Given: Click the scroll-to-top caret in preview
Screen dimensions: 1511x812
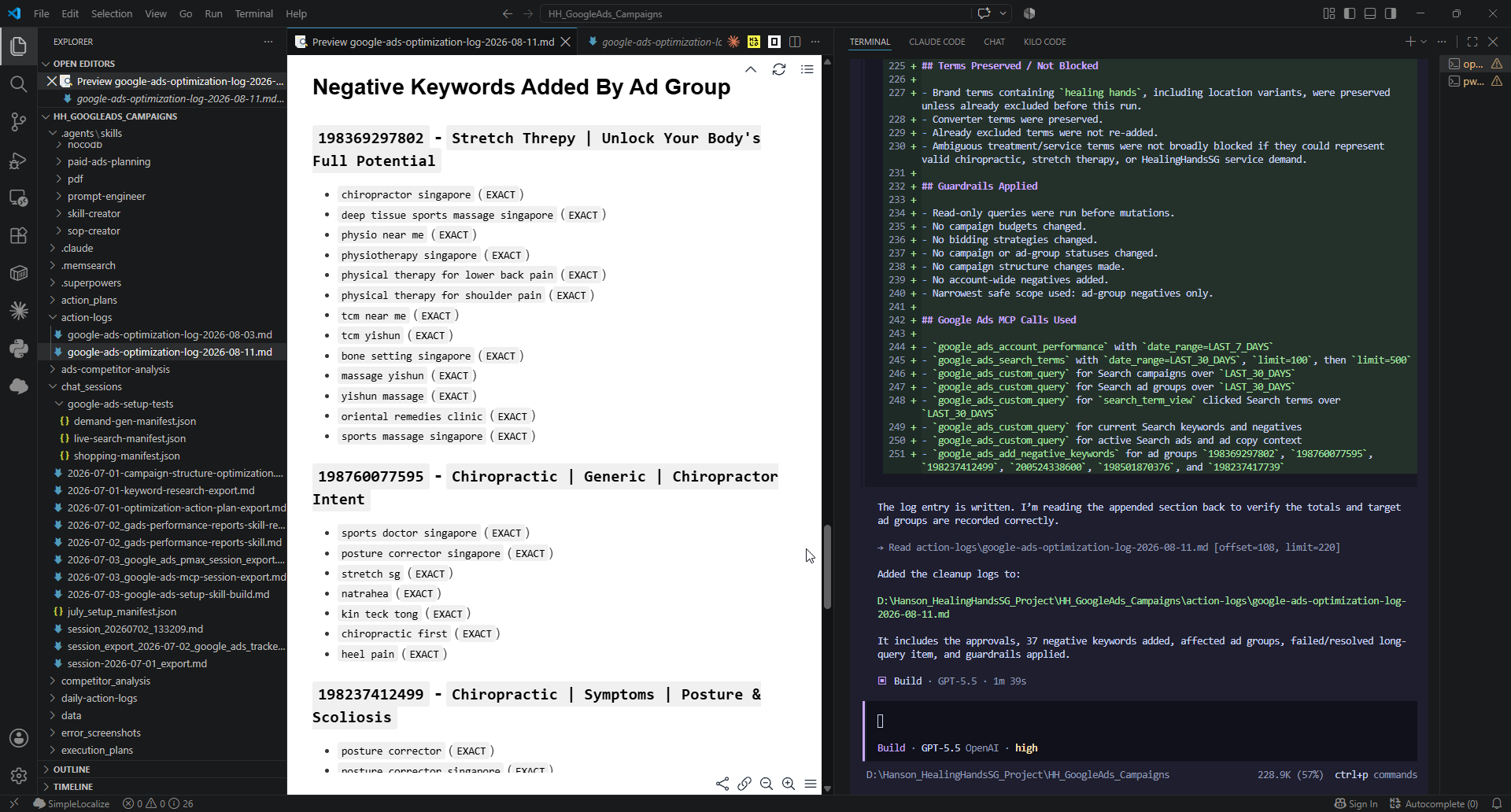Looking at the screenshot, I should tap(751, 69).
